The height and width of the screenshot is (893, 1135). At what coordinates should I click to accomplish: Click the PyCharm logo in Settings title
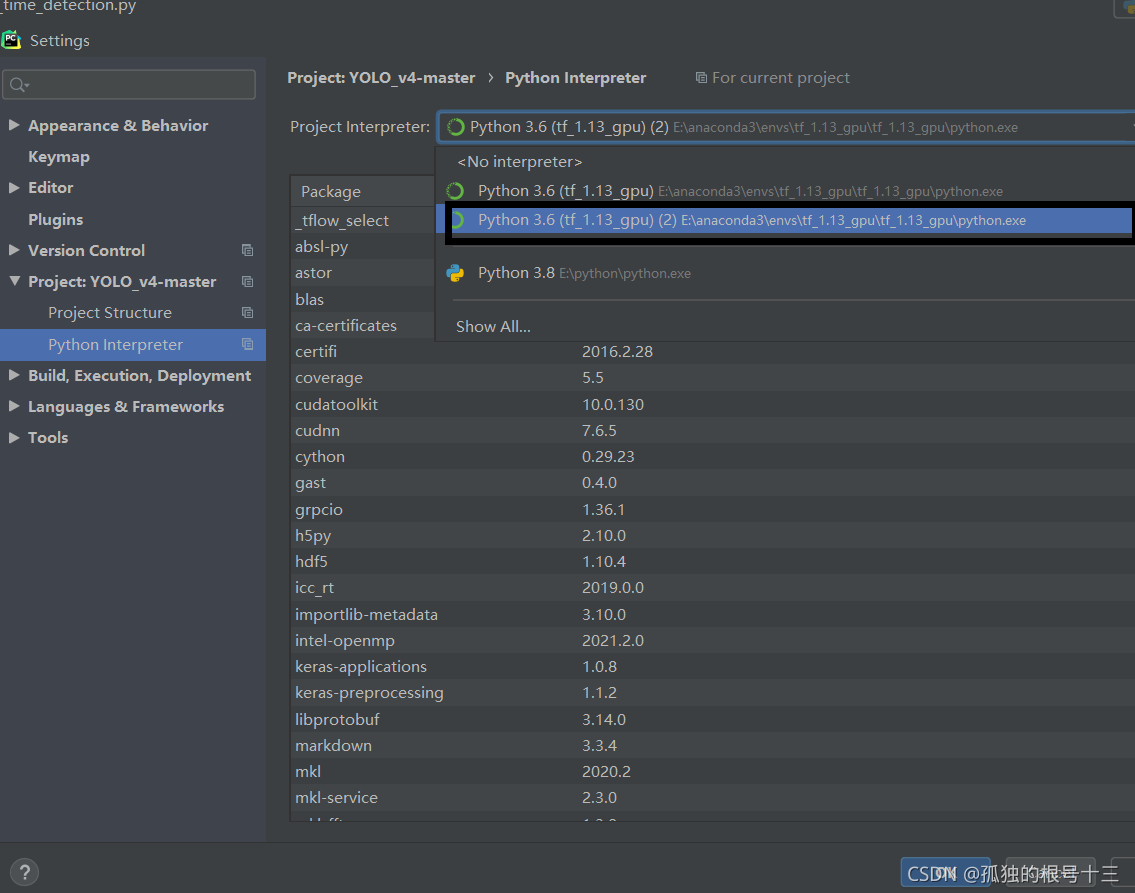(11, 40)
